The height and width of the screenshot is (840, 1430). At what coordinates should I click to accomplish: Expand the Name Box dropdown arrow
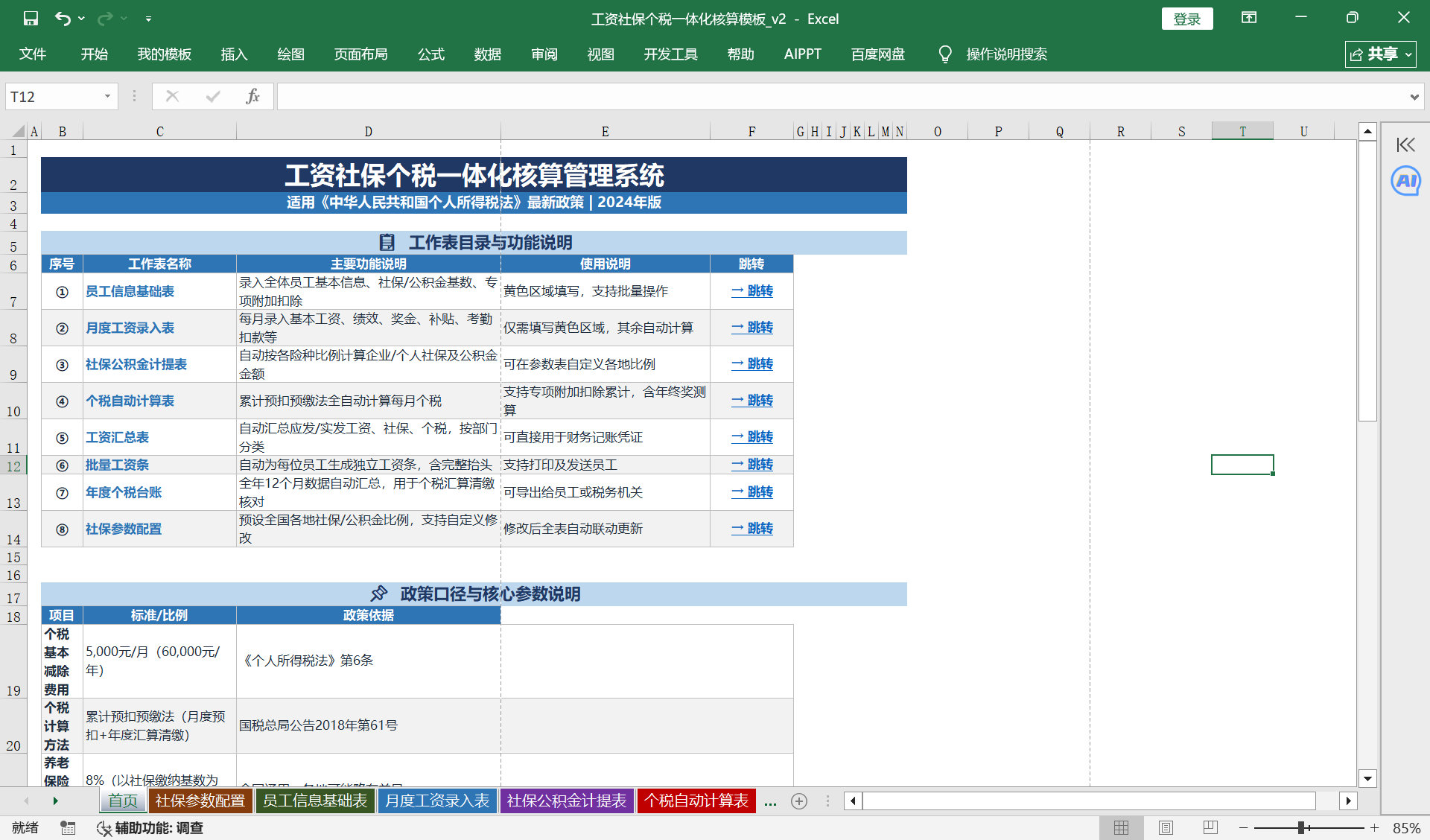(x=107, y=97)
